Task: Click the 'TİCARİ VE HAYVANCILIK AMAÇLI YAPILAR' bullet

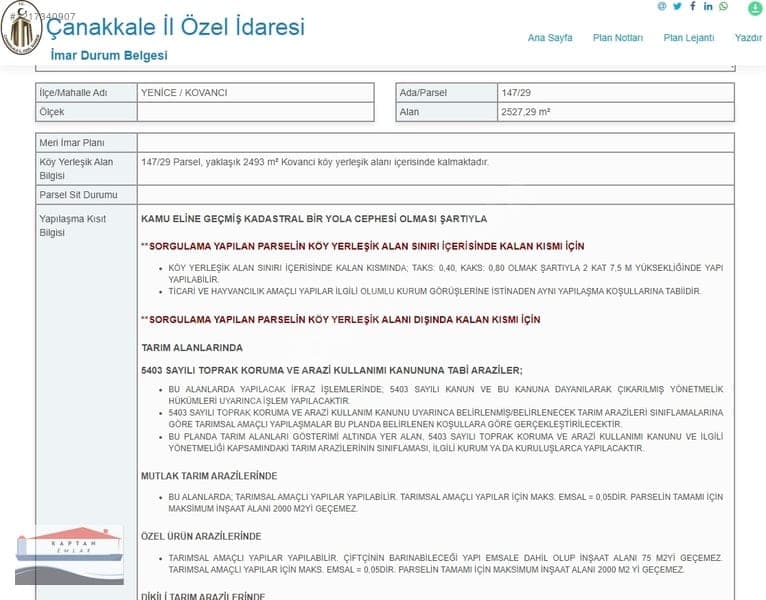Action: (435, 291)
